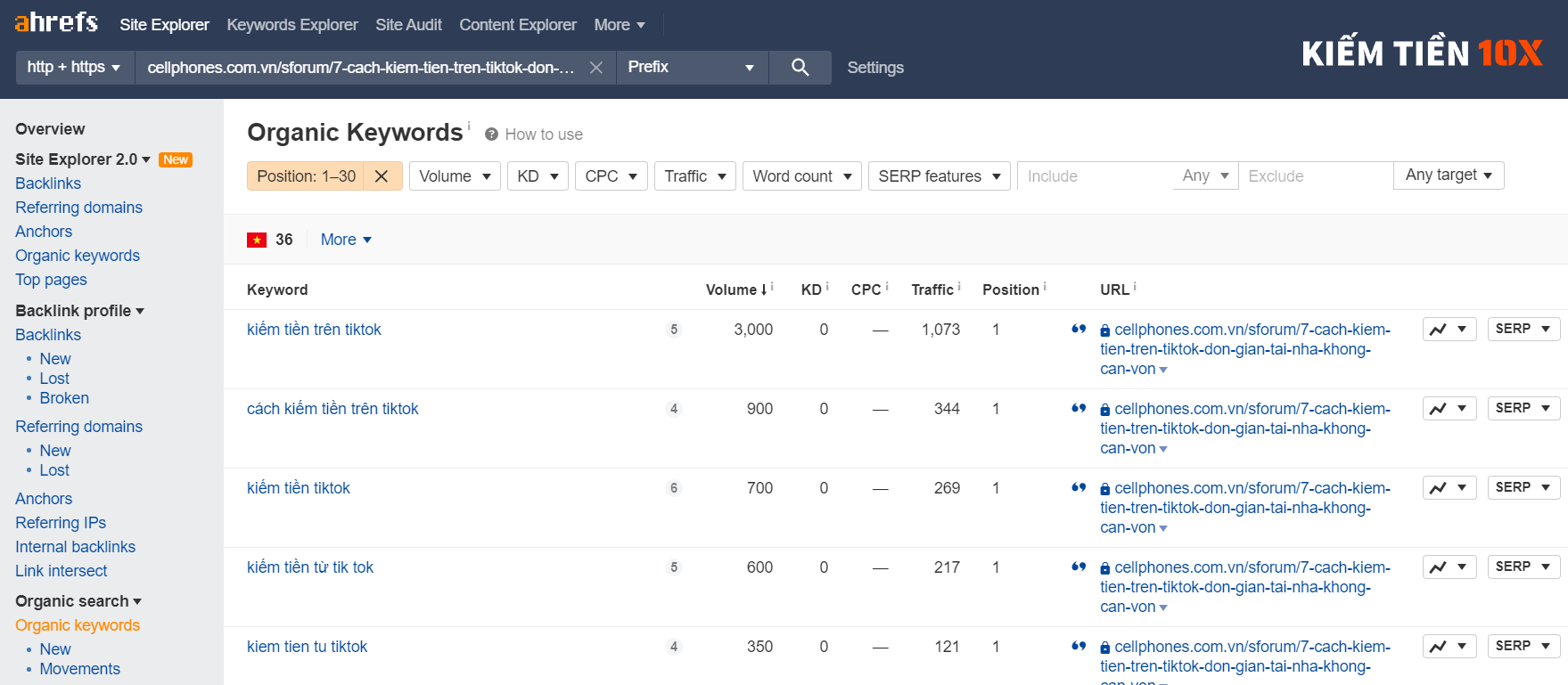1568x685 pixels.
Task: Click the ahrefs logo
Action: pyautogui.click(x=56, y=22)
